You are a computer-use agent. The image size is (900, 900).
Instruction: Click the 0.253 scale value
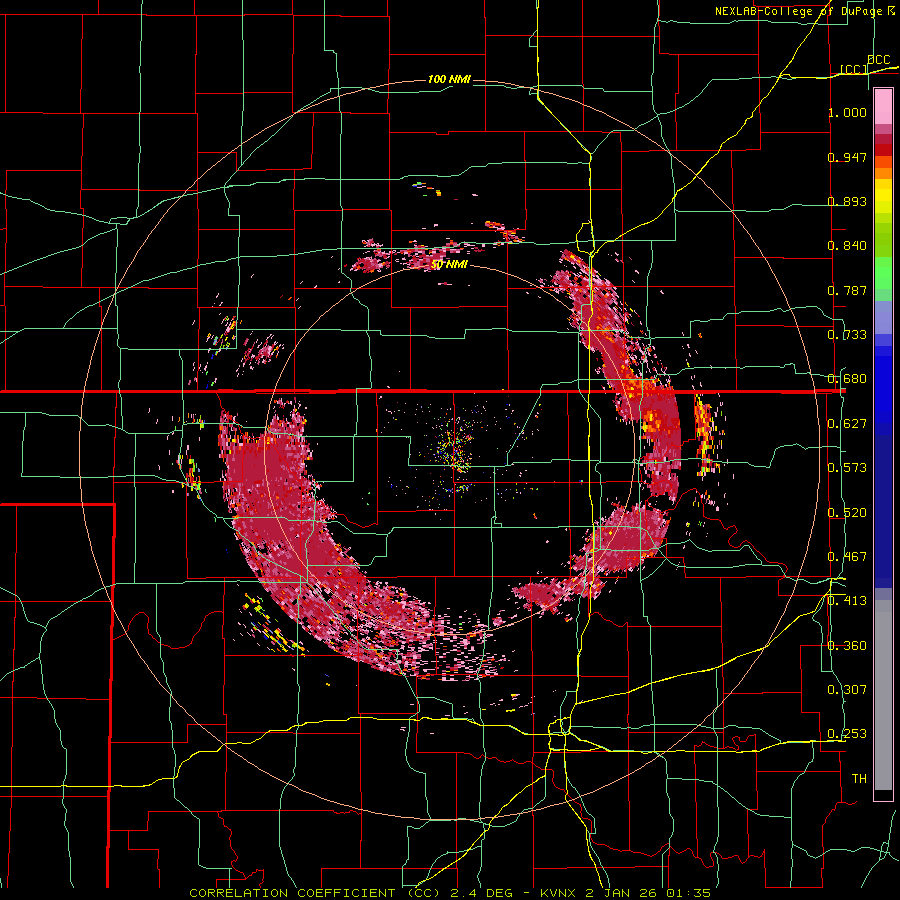coord(847,734)
